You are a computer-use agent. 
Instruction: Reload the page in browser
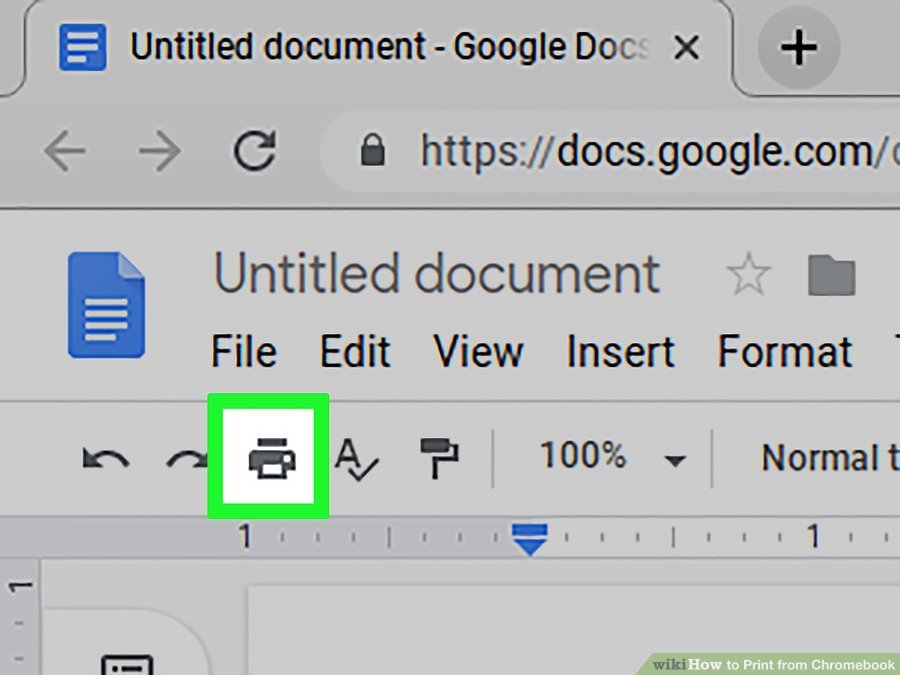click(x=255, y=151)
